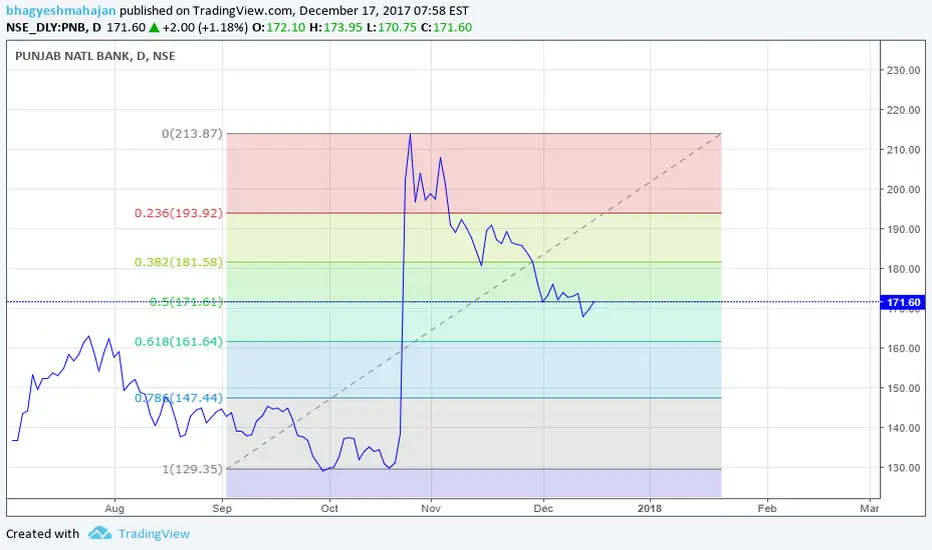The image size is (932, 550).
Task: Click the NSE_DLY:PNB, D symbol text
Action: [x=53, y=27]
